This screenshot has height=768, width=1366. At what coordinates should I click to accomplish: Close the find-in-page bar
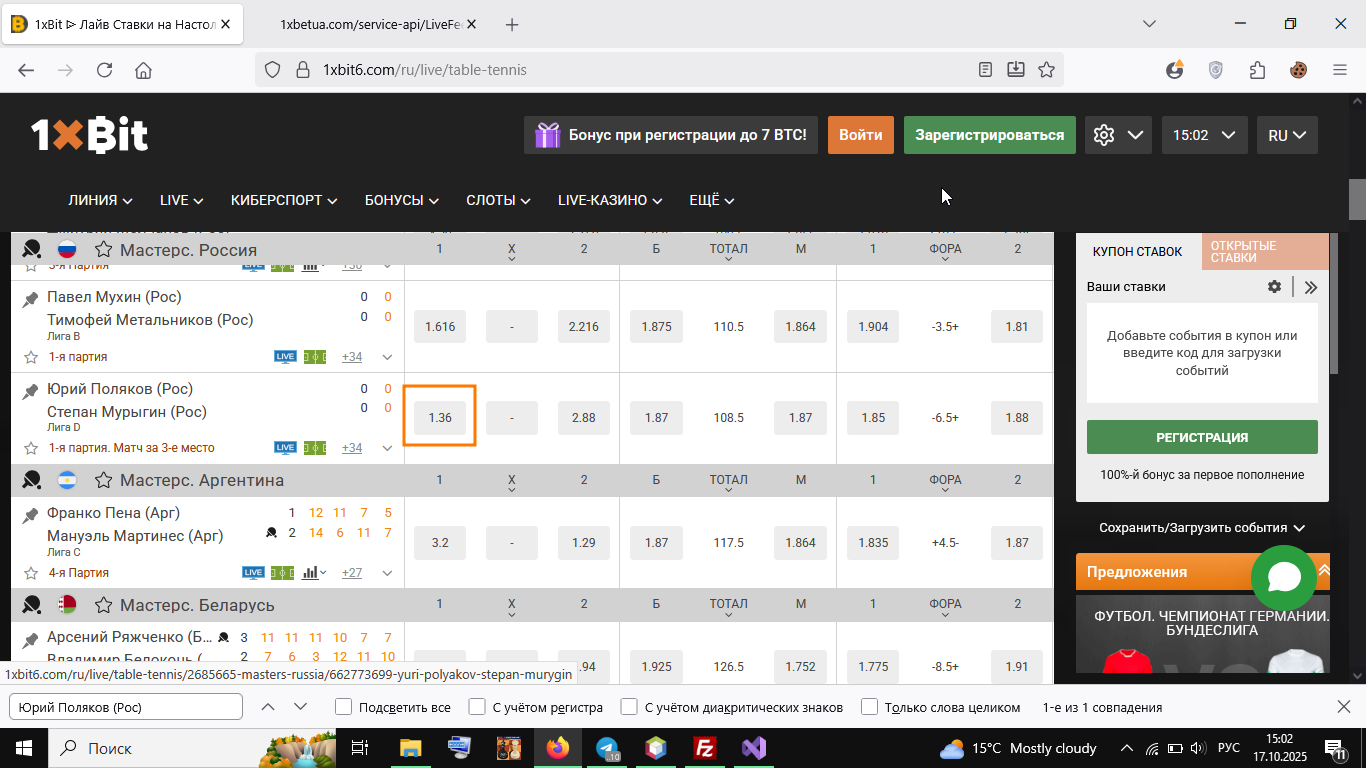tap(1344, 707)
